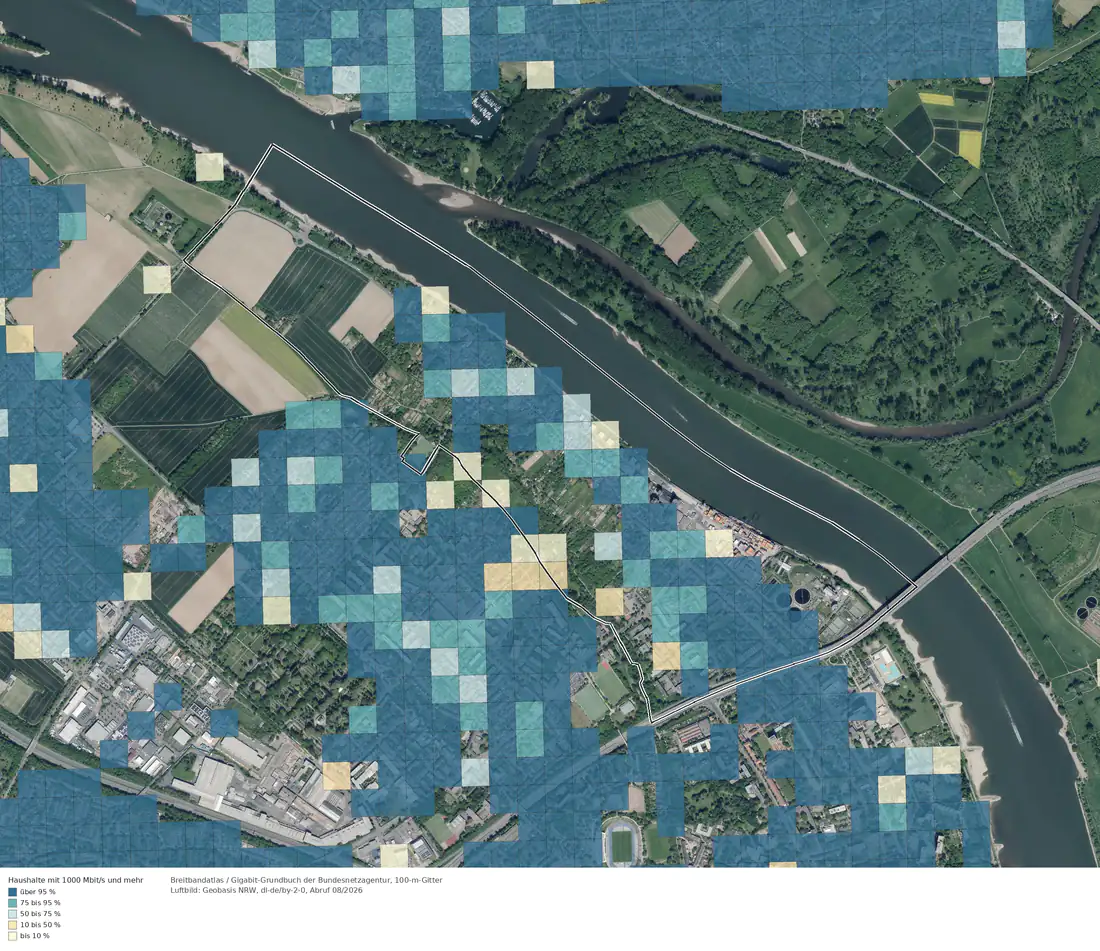Click the pale blue '50 bis 75 %' legend swatch

[12, 914]
